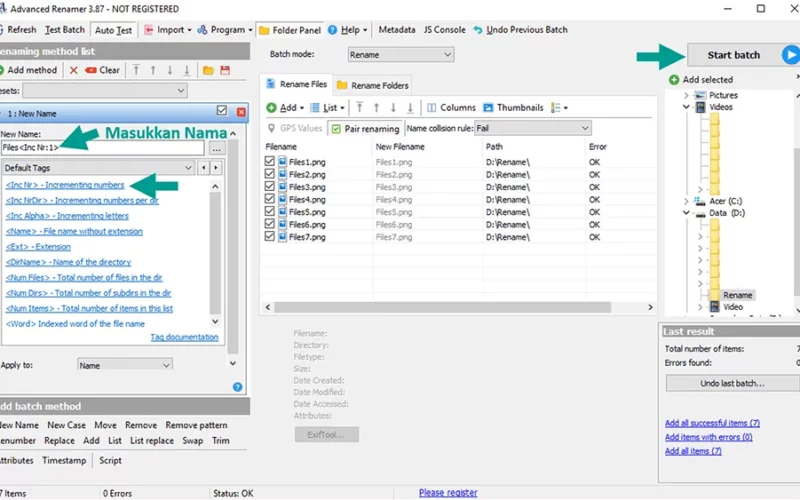Click Add all successful items (7) link
Screen dimensions: 800x500
coord(712,423)
